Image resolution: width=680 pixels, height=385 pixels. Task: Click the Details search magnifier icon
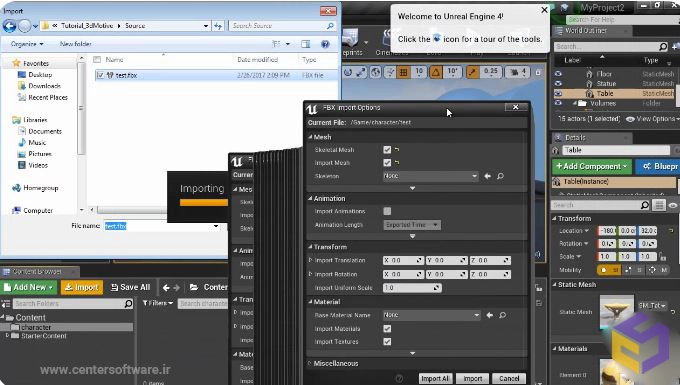click(x=644, y=205)
